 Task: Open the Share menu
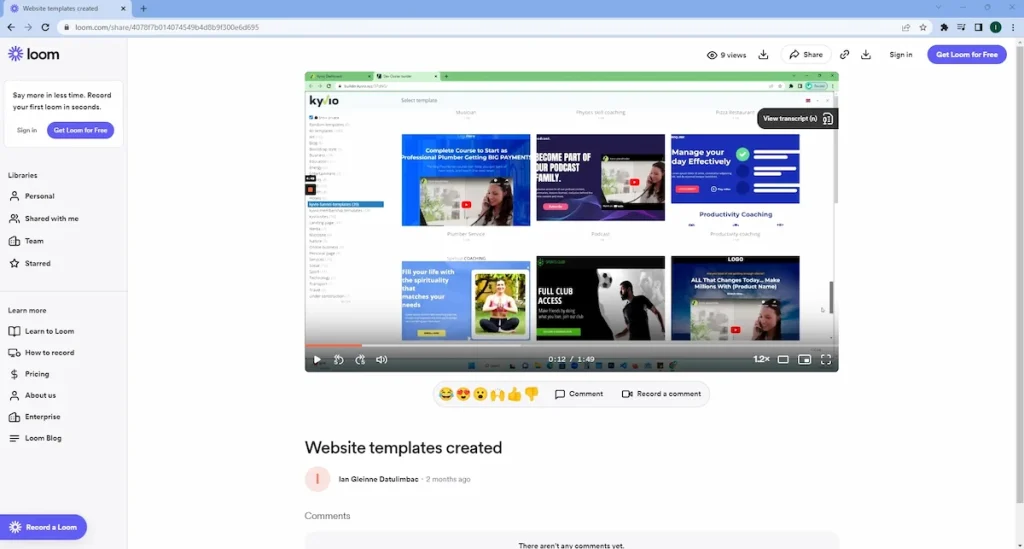pos(805,55)
